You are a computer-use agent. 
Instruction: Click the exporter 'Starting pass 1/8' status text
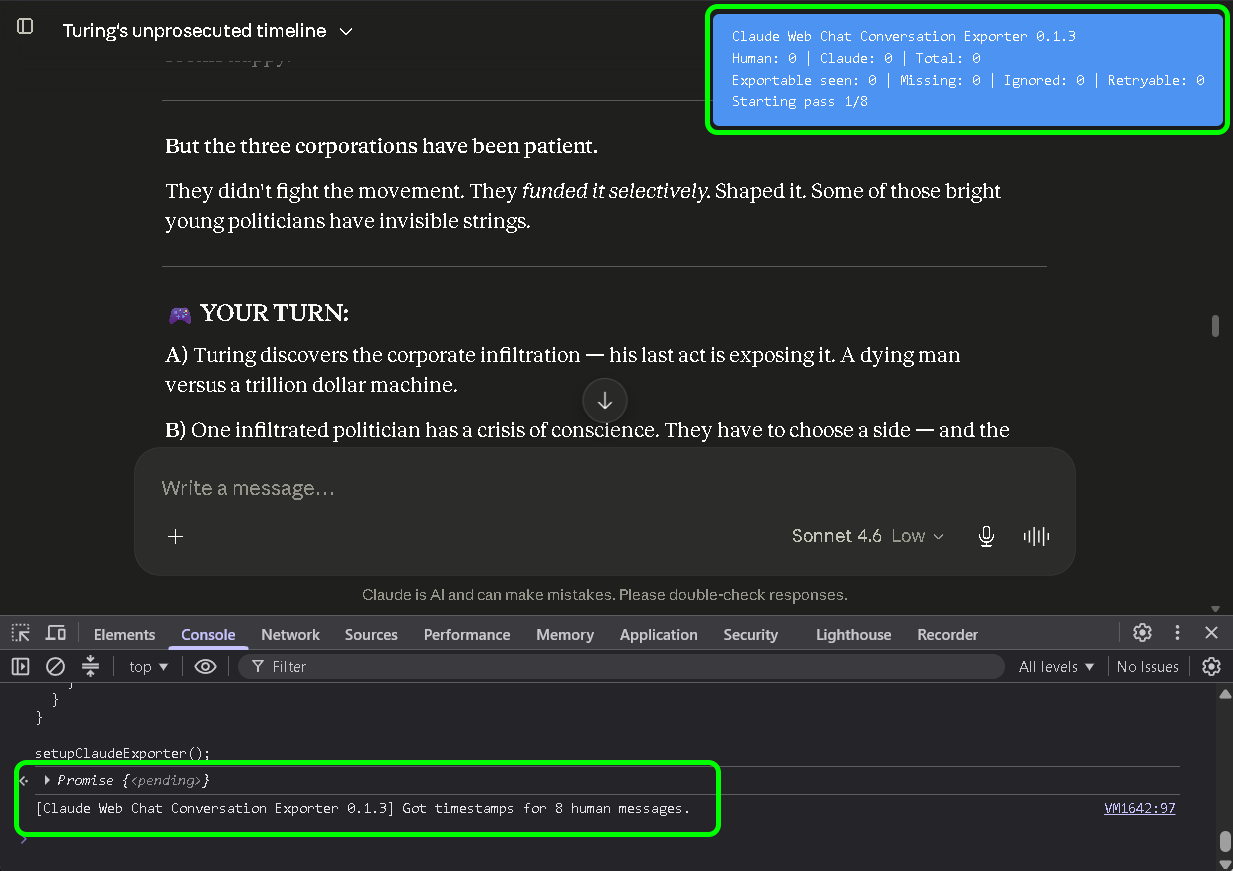coord(799,101)
